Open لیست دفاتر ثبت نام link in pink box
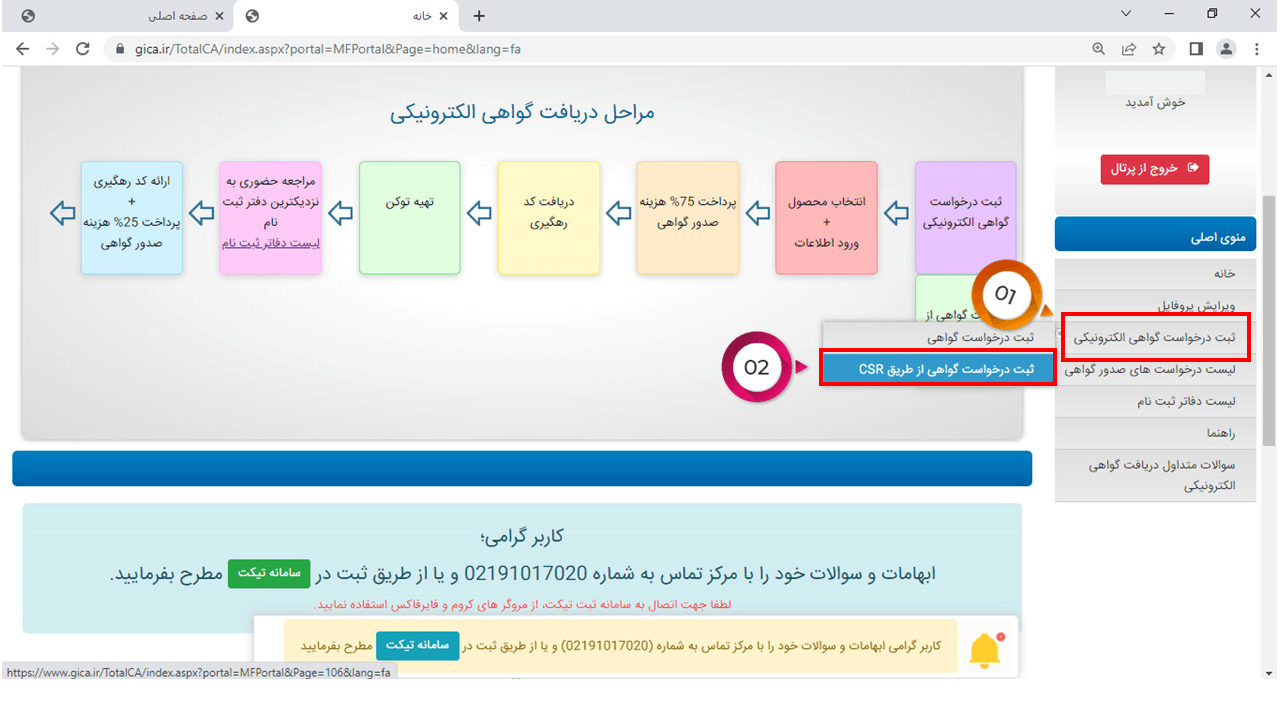Viewport: 1280px width, 720px height. [x=270, y=242]
